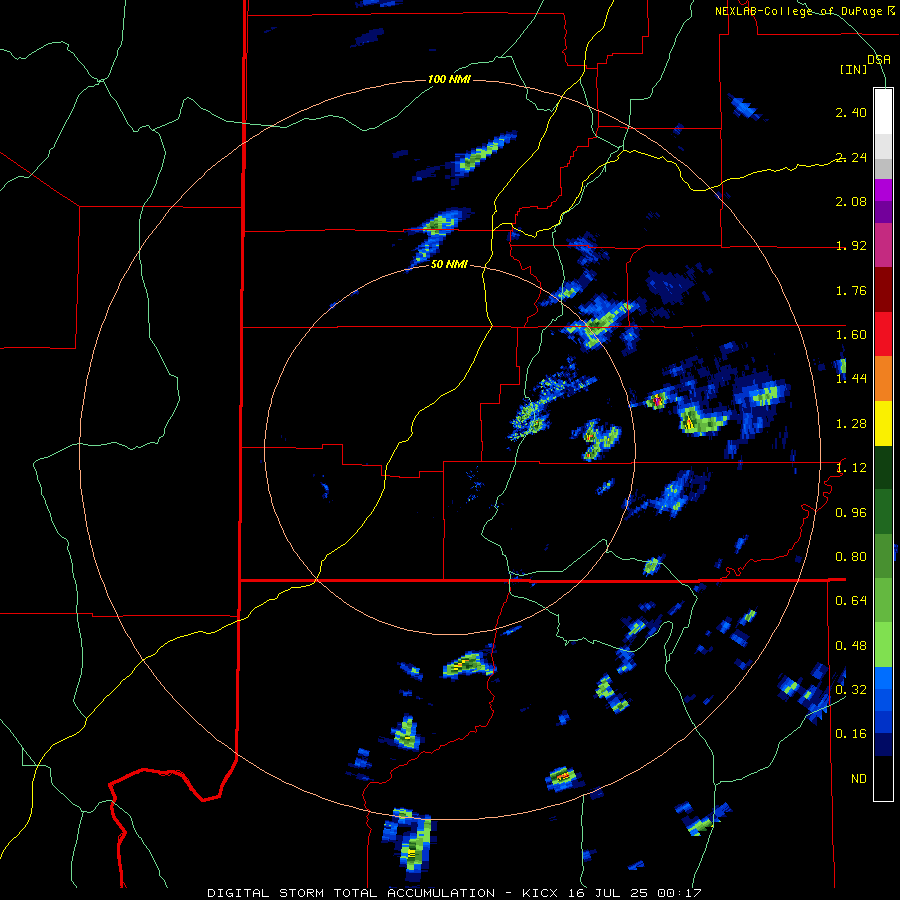
Task: Select the 2.24 legend value
Action: [851, 157]
